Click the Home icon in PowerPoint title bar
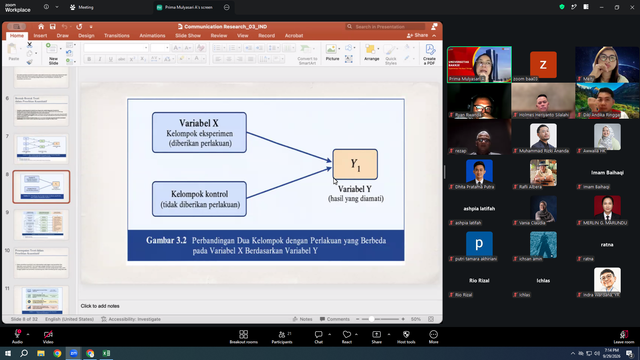 pyautogui.click(x=41, y=27)
